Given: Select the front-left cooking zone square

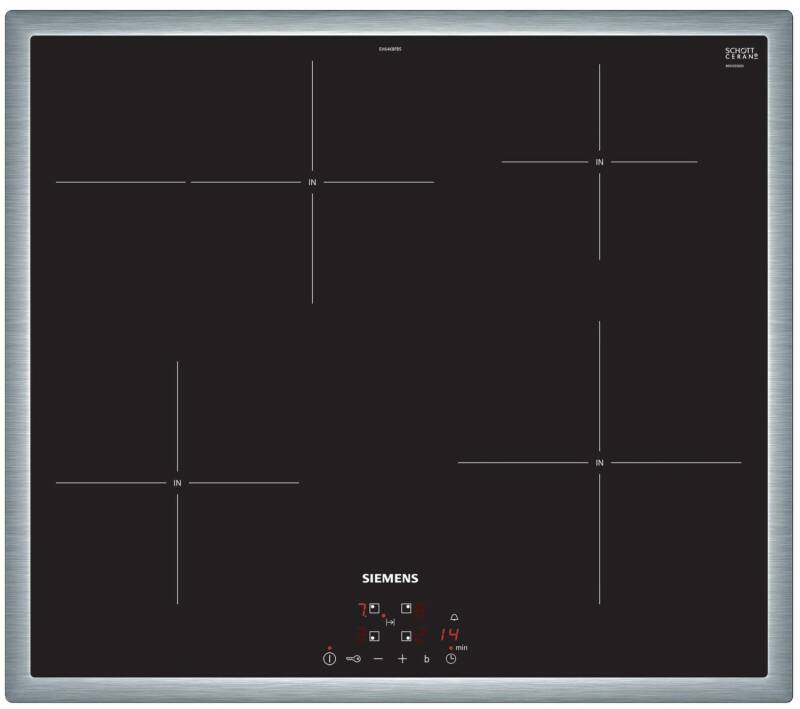Looking at the screenshot, I should click(x=374, y=636).
